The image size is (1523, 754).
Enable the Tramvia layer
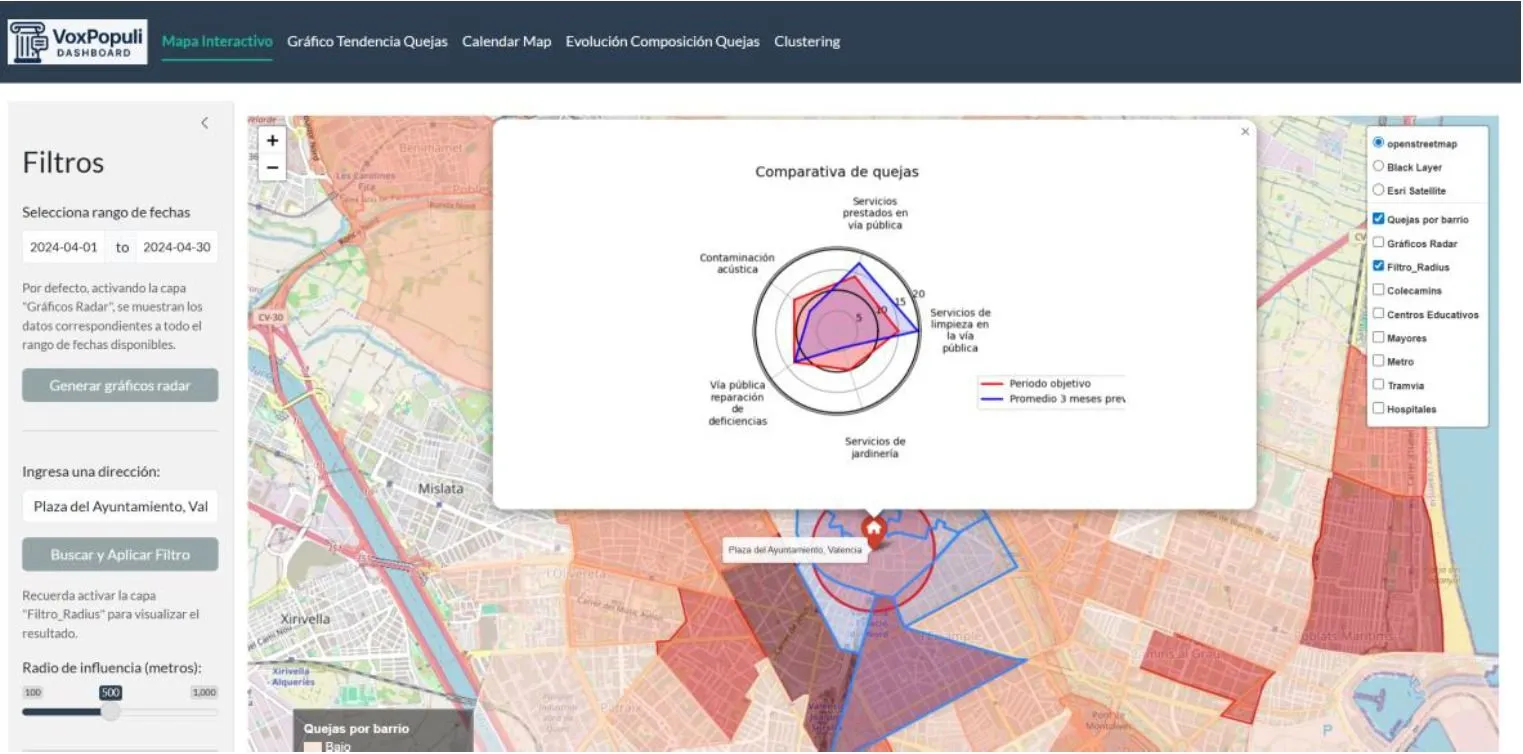pyautogui.click(x=1379, y=385)
